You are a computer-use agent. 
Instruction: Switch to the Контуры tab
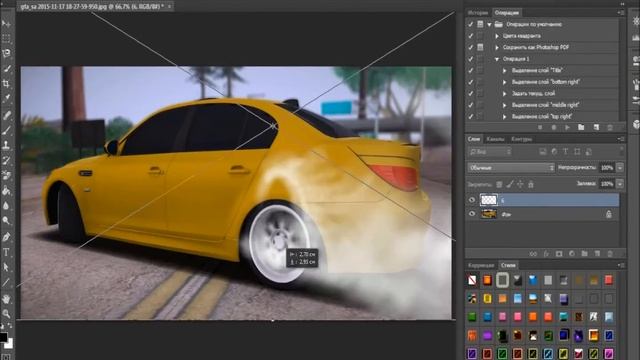tap(522, 139)
